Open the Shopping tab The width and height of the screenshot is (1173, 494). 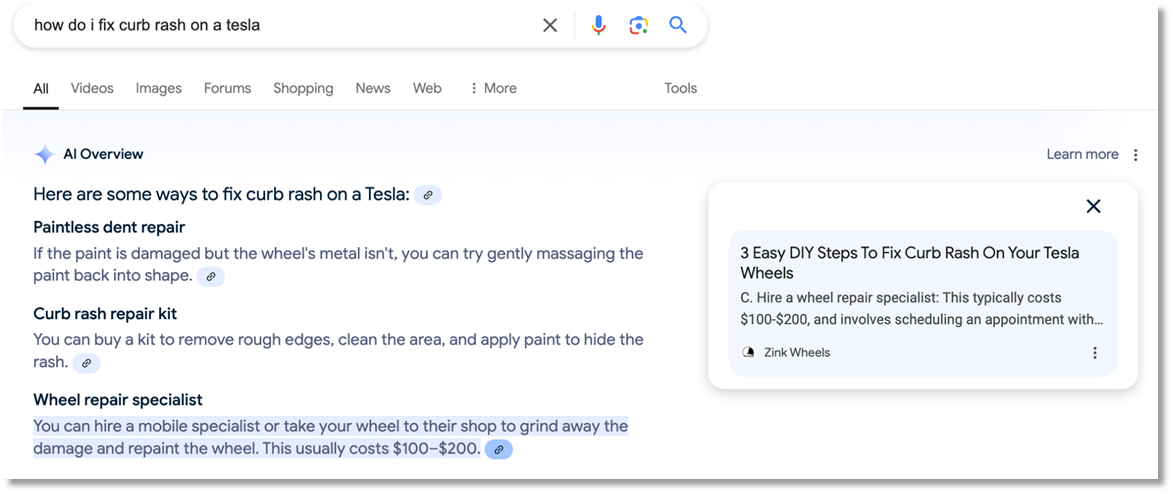pyautogui.click(x=303, y=88)
